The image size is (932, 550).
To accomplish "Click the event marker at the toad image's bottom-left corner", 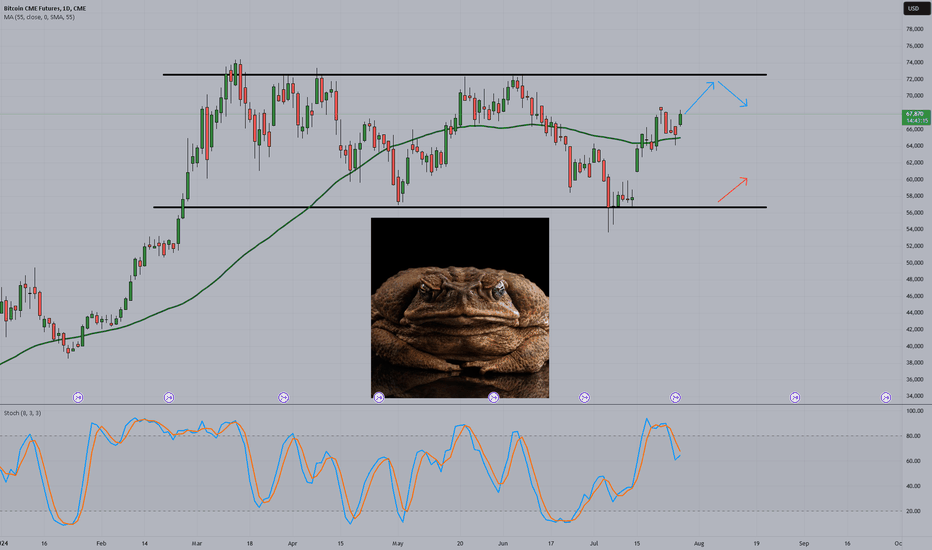I will [x=379, y=397].
